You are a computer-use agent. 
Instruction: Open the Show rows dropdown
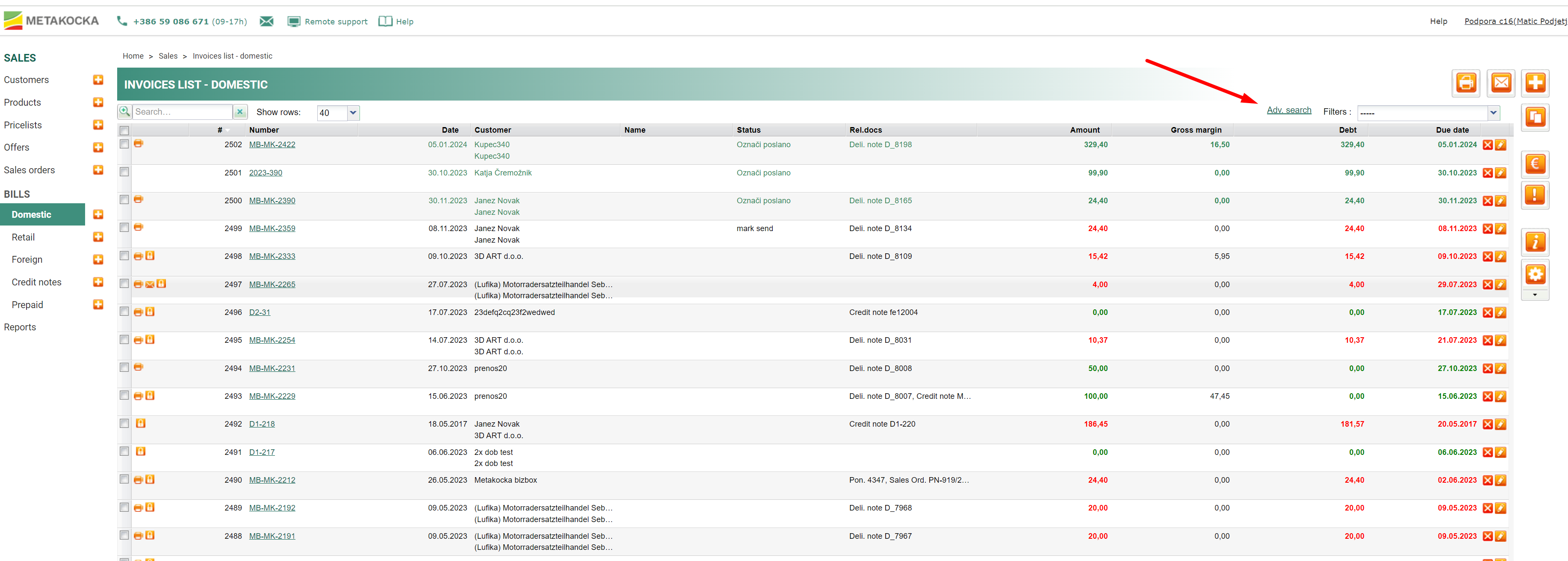point(353,113)
